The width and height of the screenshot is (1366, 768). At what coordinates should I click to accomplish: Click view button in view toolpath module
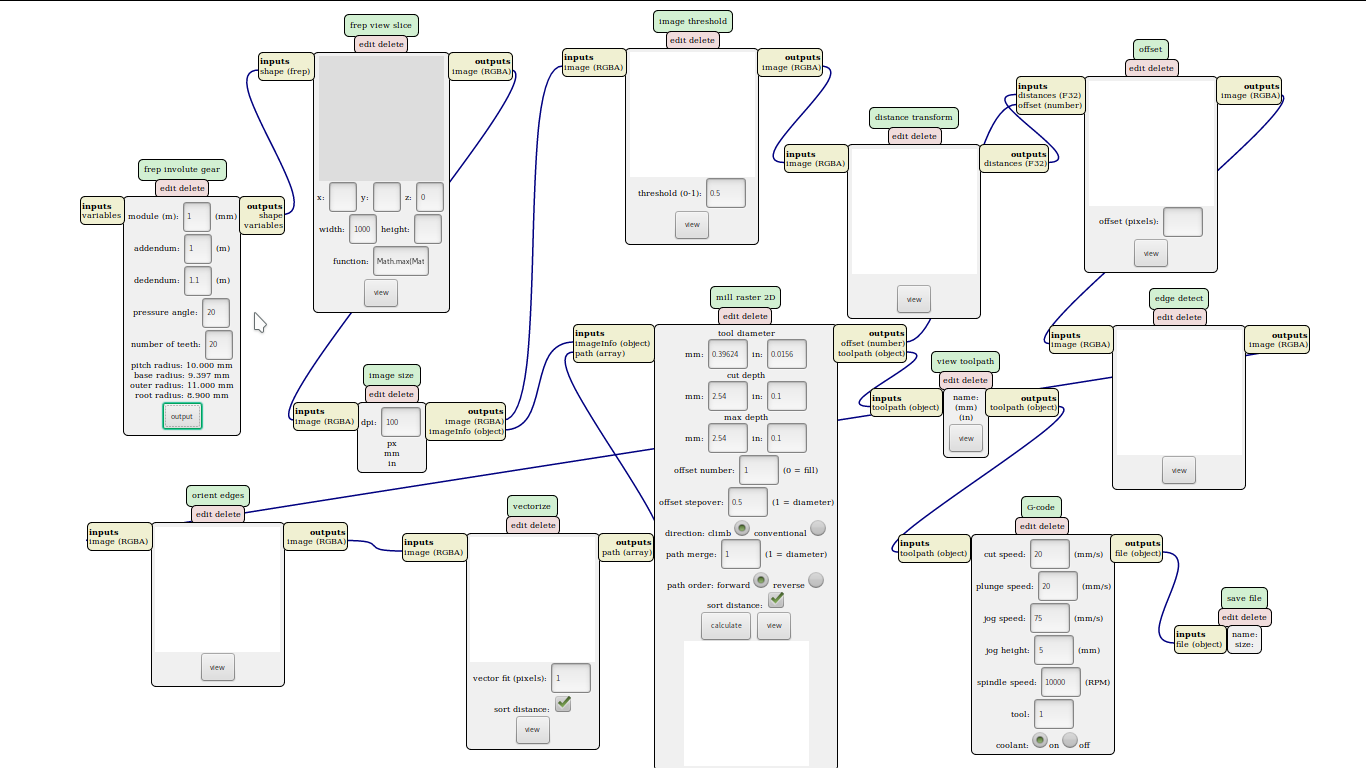(x=966, y=438)
